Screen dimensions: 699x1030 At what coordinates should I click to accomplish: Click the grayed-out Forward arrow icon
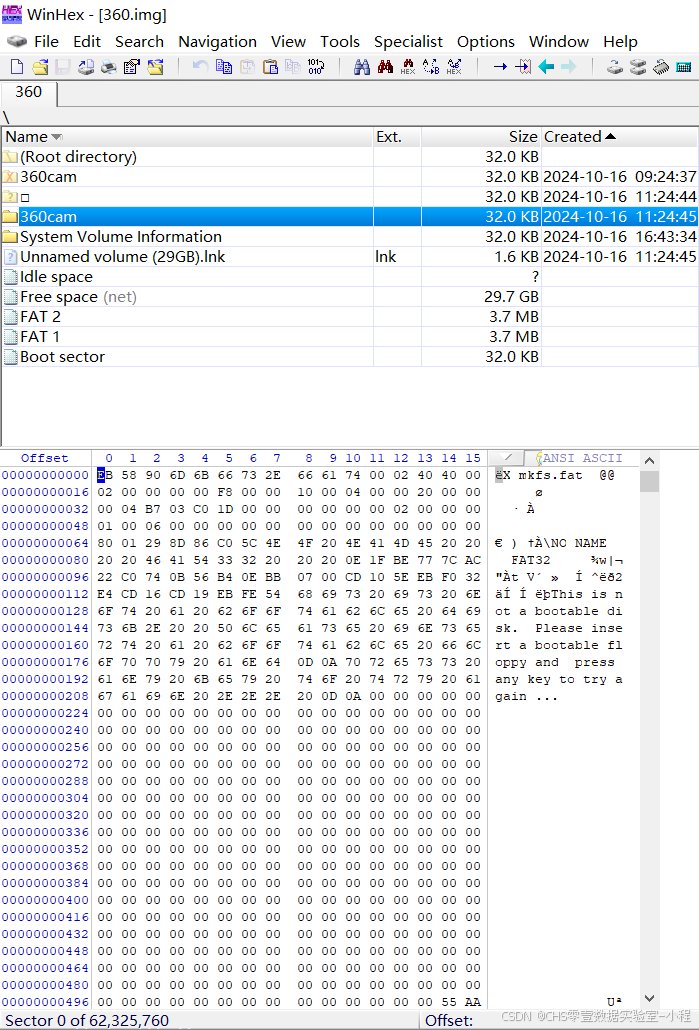pyautogui.click(x=569, y=66)
